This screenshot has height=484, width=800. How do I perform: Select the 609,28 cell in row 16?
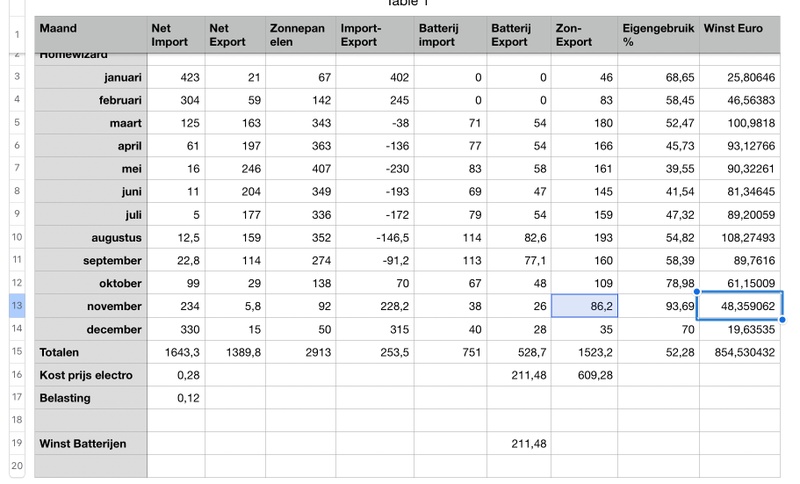pyautogui.click(x=584, y=375)
